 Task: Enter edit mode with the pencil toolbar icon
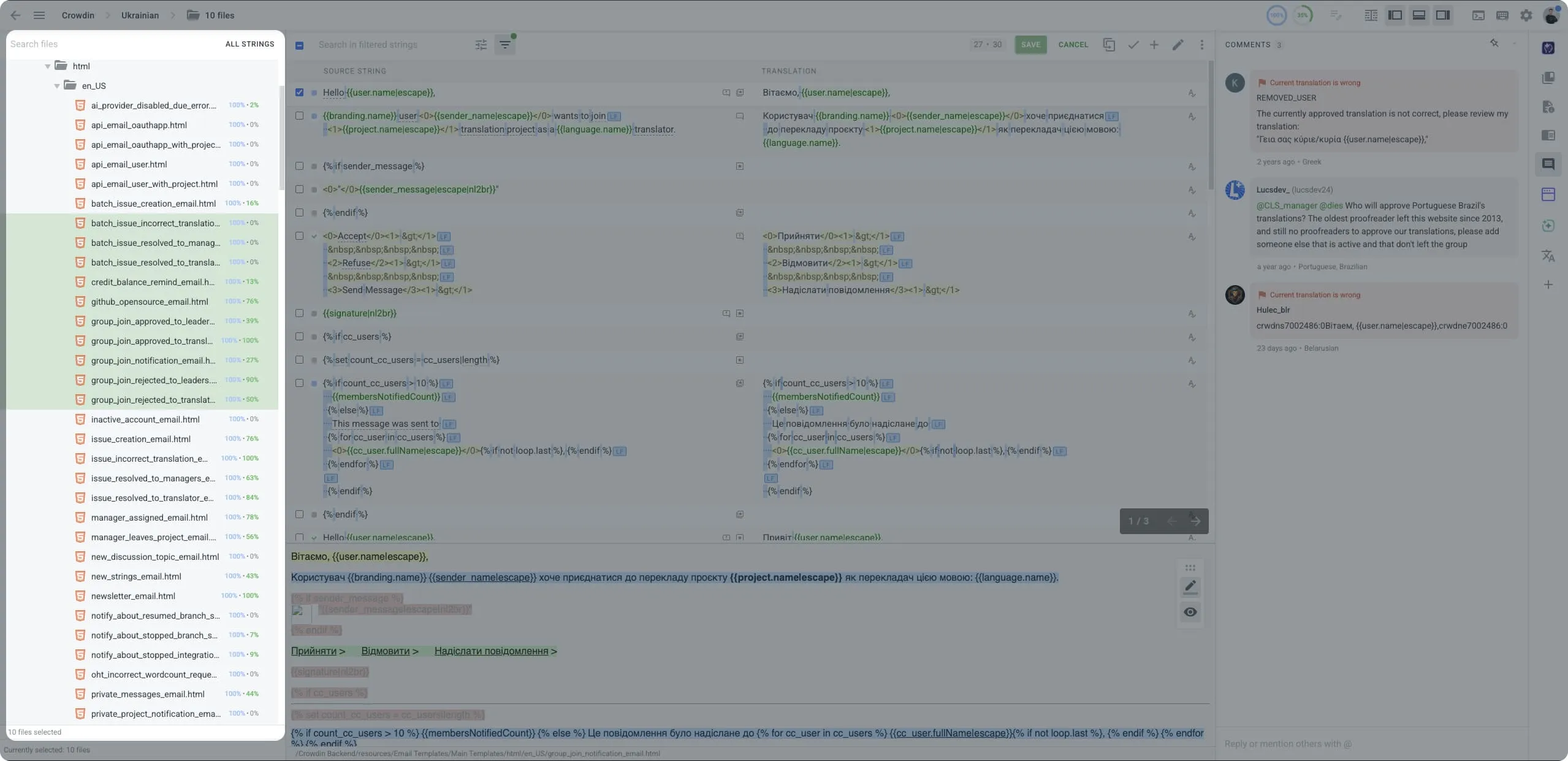(1177, 44)
